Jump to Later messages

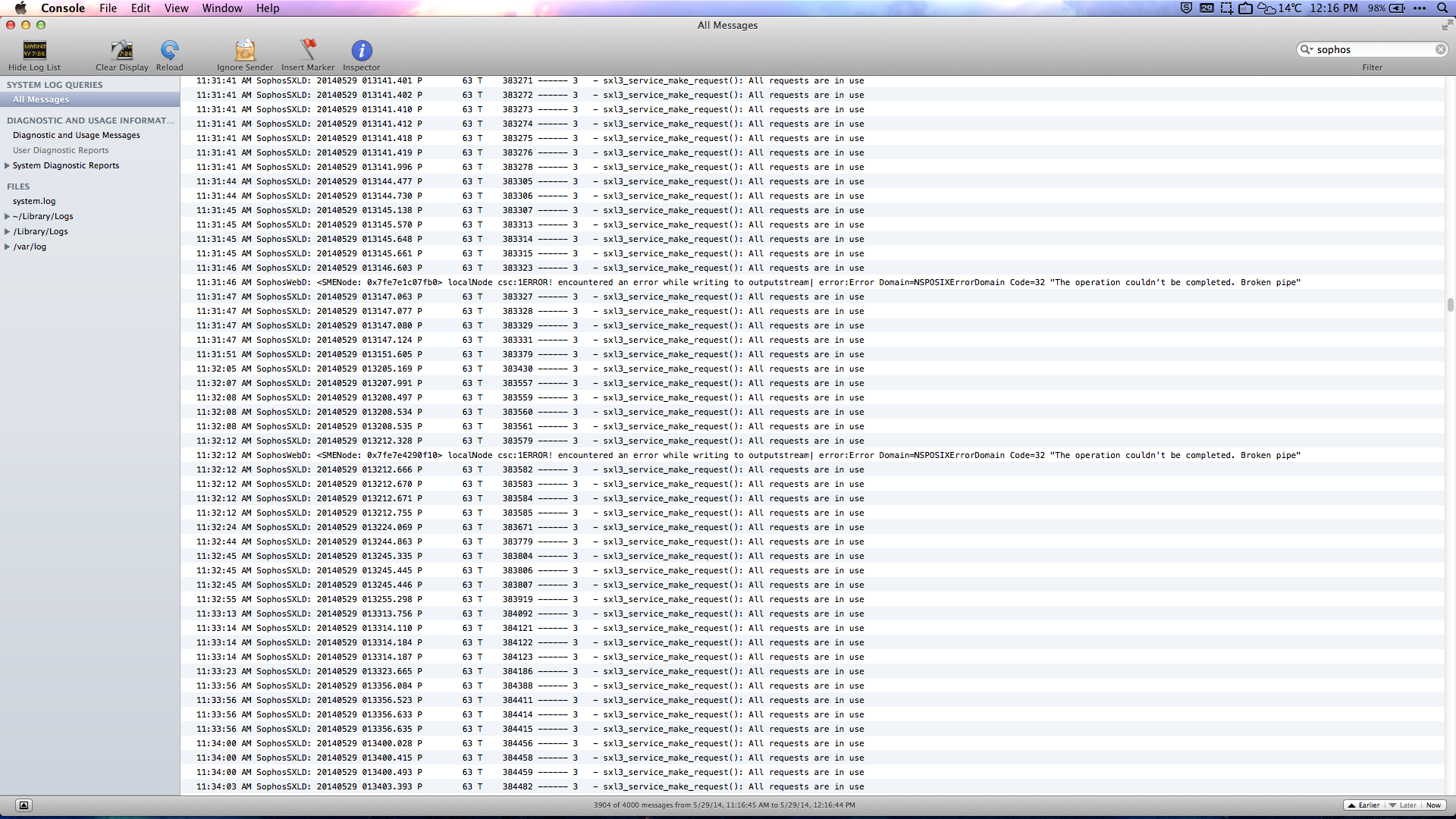click(x=1402, y=805)
